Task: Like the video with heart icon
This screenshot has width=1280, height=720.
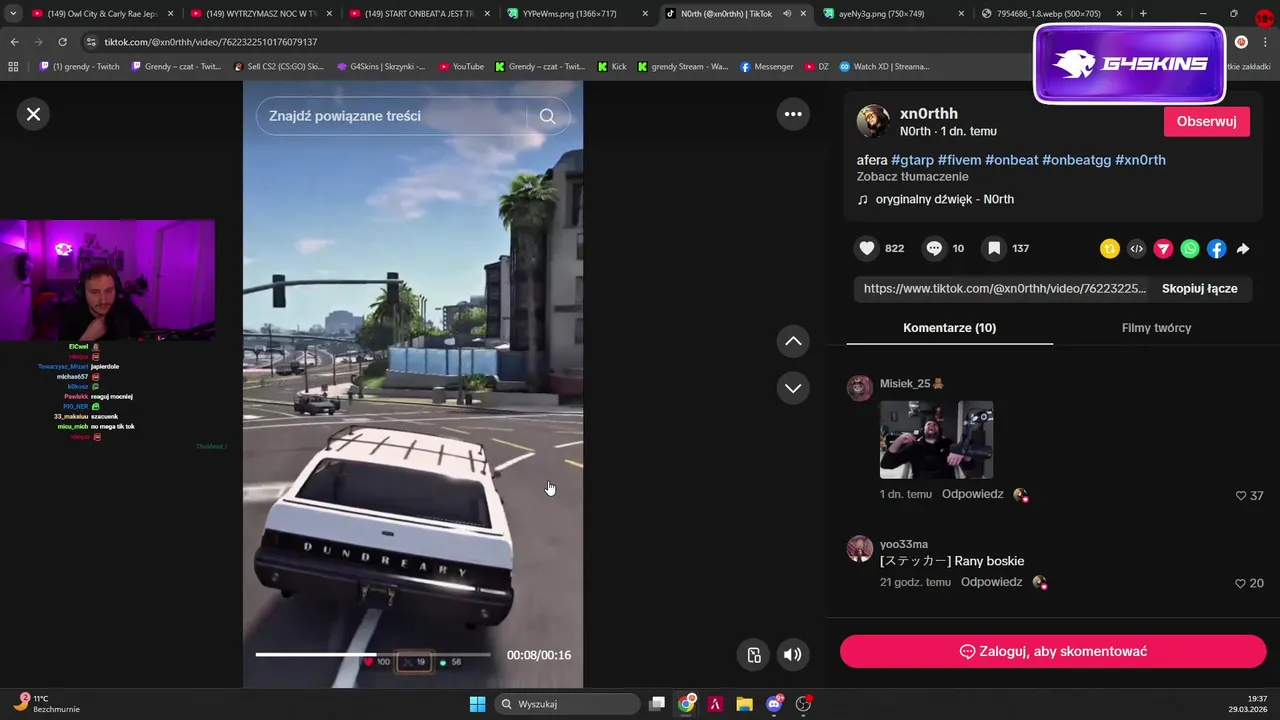Action: point(867,248)
